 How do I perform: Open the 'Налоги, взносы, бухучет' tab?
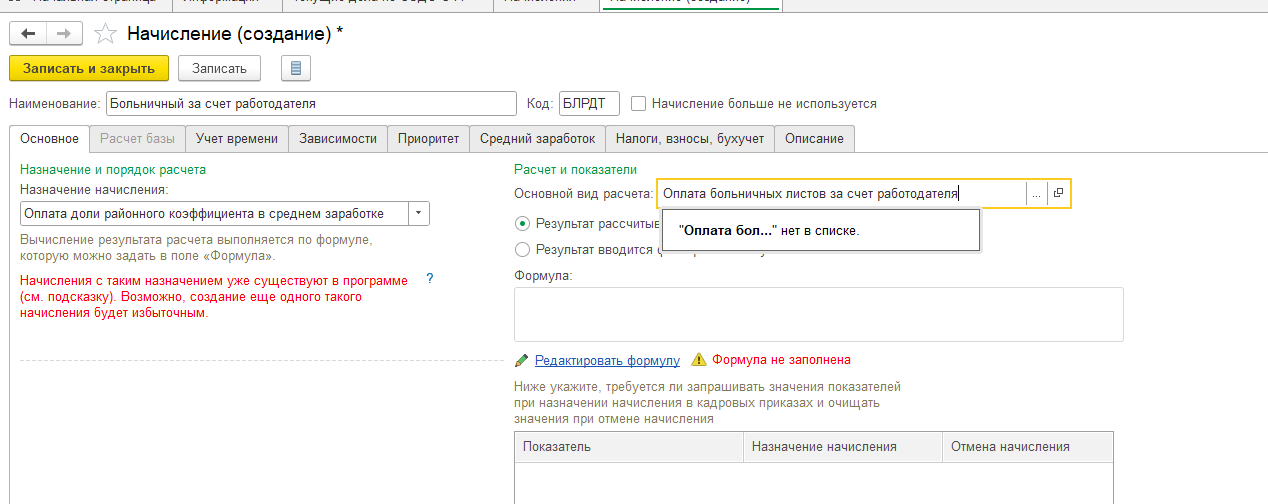point(690,138)
